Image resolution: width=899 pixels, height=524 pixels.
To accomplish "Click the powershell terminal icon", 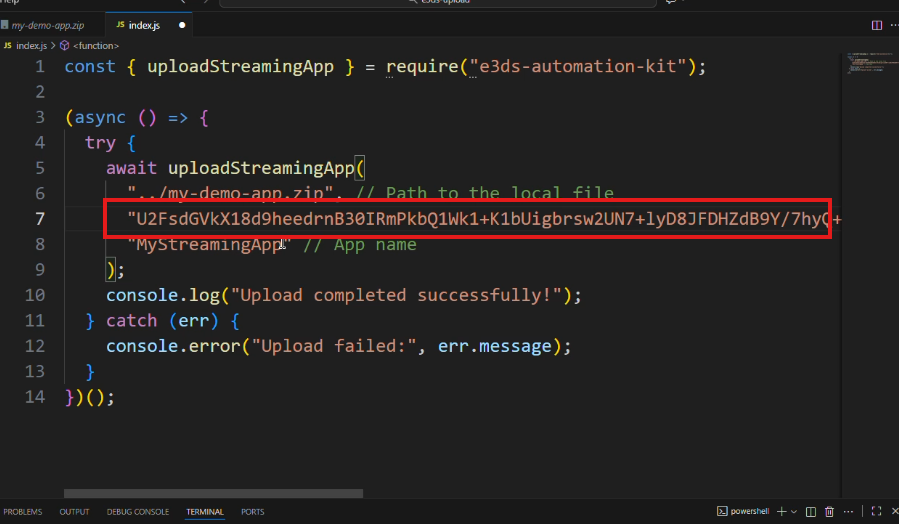I will [721, 511].
